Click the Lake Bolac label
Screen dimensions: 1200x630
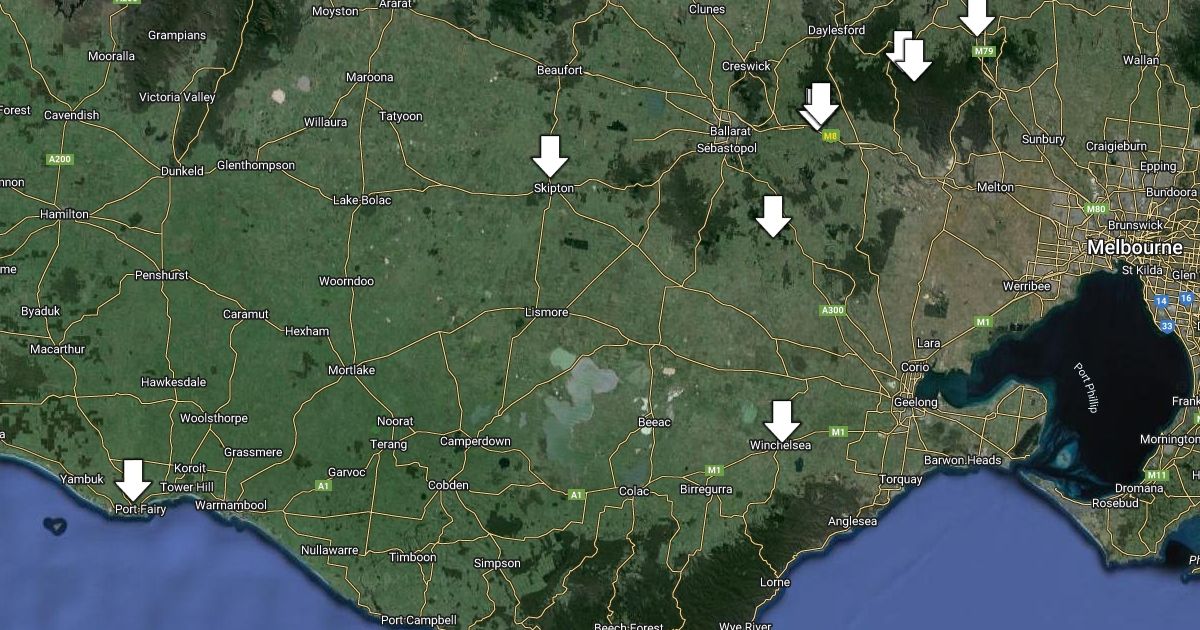(362, 201)
